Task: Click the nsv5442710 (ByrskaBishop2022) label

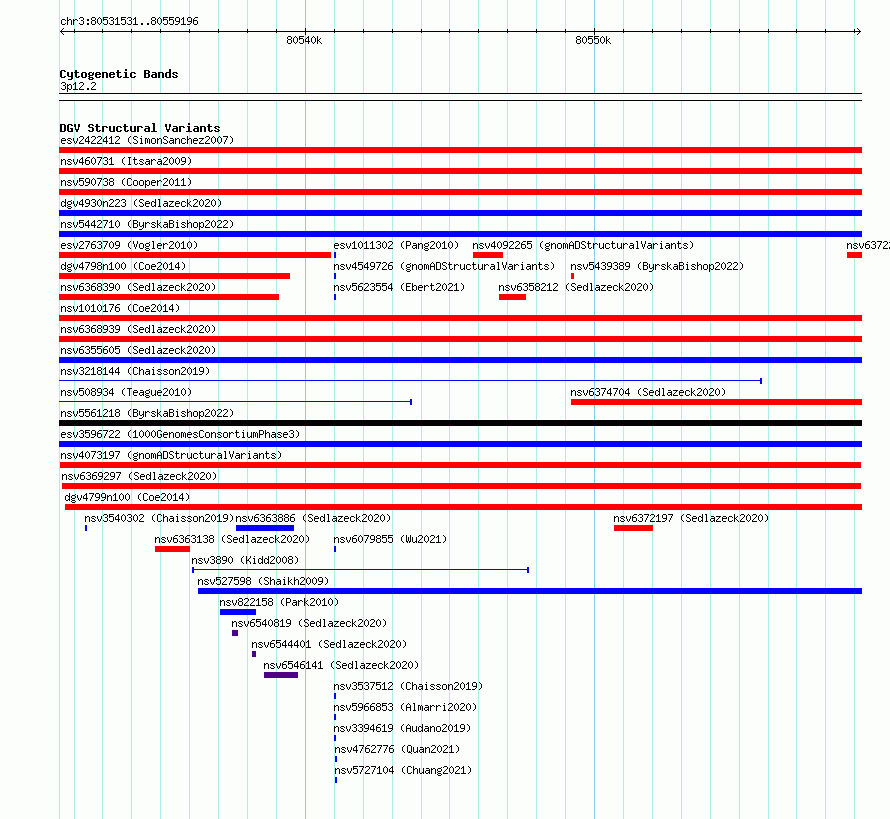Action: tap(147, 224)
